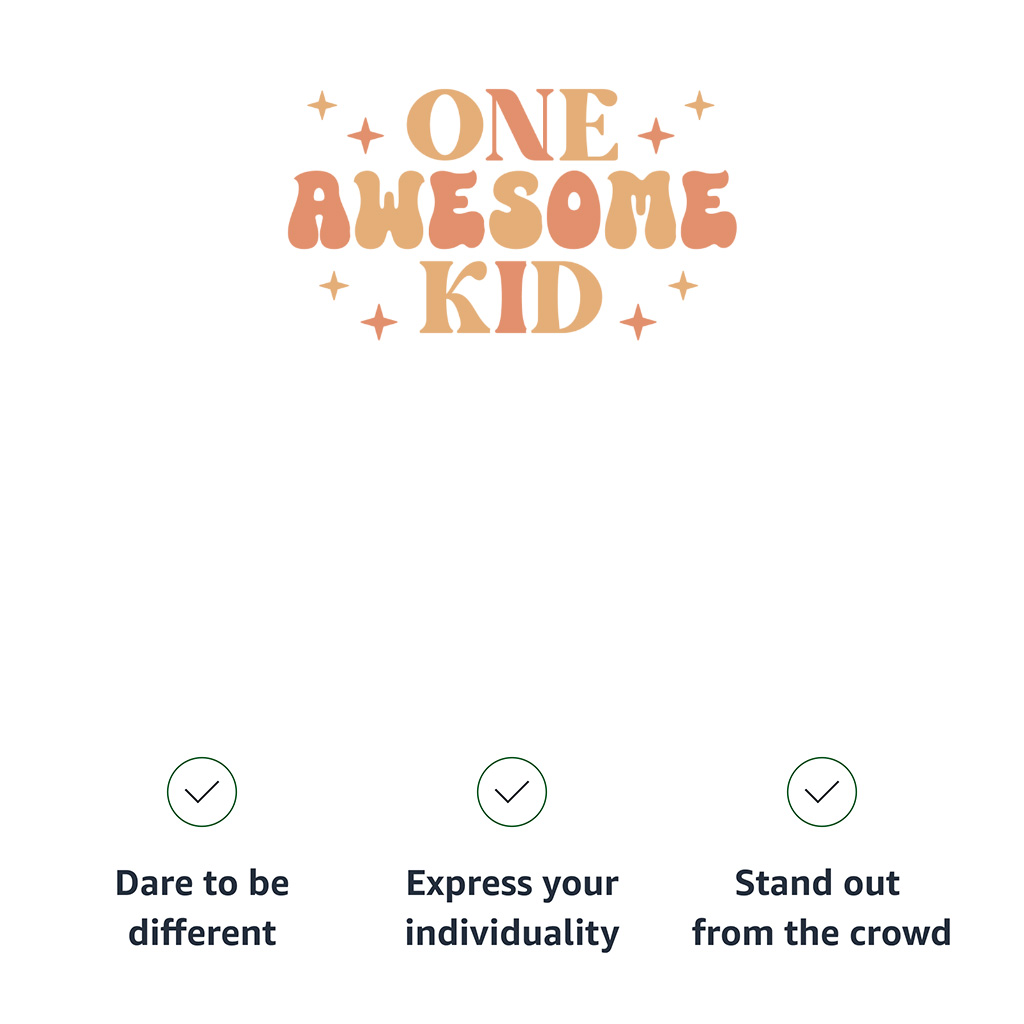This screenshot has height=1024, width=1024.
Task: Click the pale star left of "KID"
Action: 334,285
